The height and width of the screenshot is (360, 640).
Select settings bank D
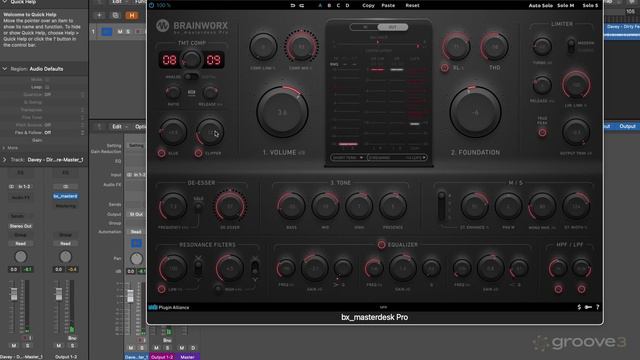[347, 5]
